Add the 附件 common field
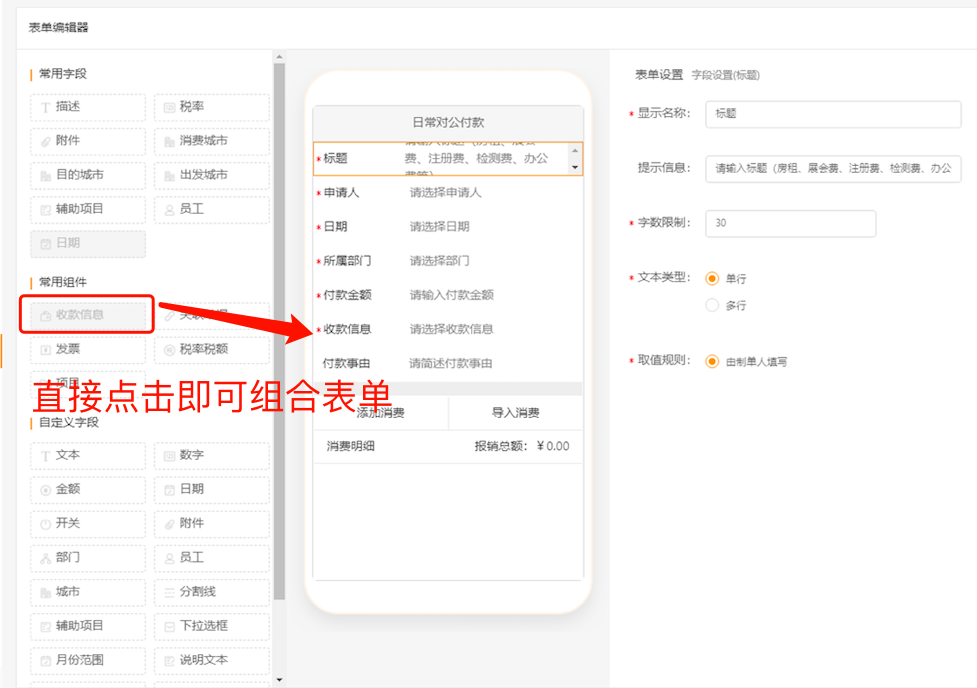This screenshot has width=977, height=688. (x=87, y=141)
